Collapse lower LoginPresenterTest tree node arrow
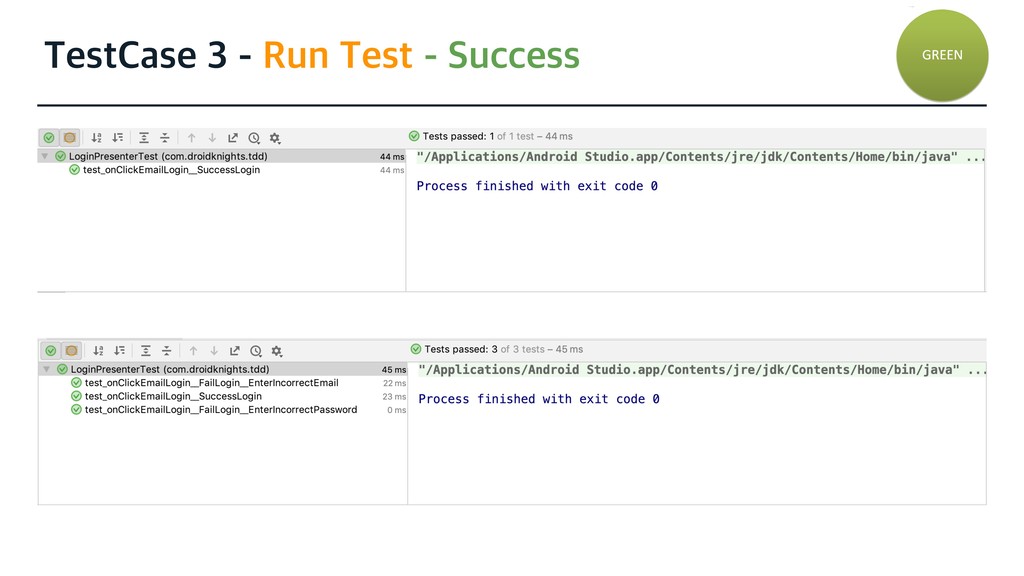The width and height of the screenshot is (1024, 576). [x=46, y=369]
